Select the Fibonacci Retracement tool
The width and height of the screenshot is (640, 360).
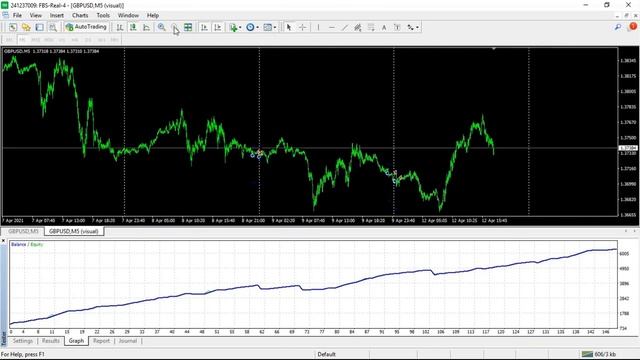click(371, 27)
